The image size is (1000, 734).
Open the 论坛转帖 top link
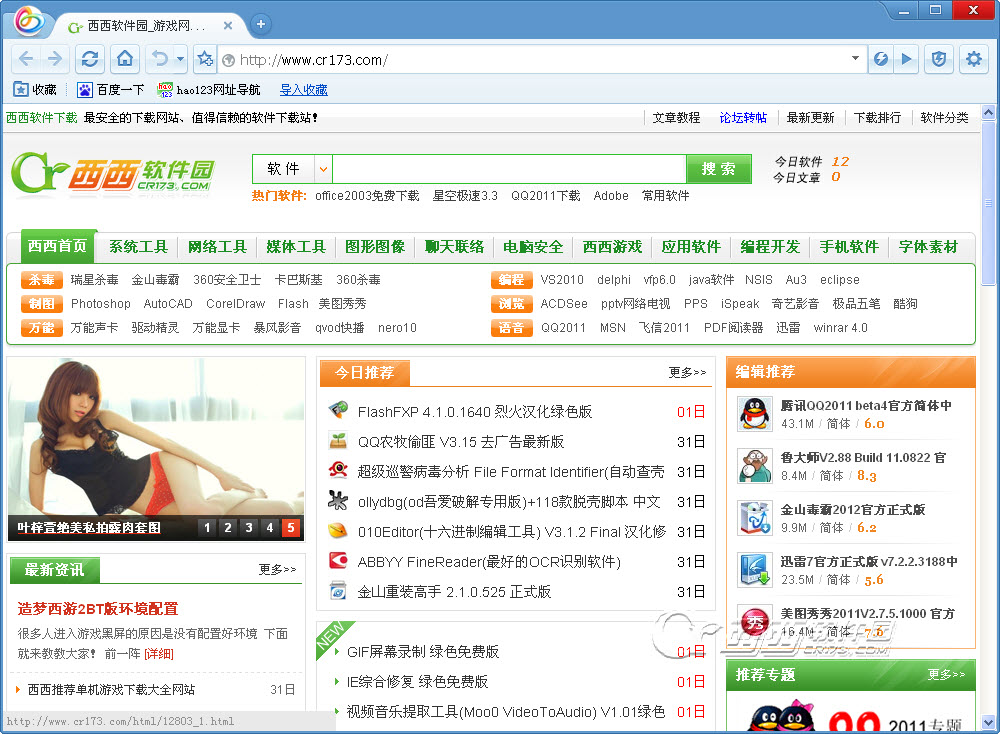[x=743, y=117]
